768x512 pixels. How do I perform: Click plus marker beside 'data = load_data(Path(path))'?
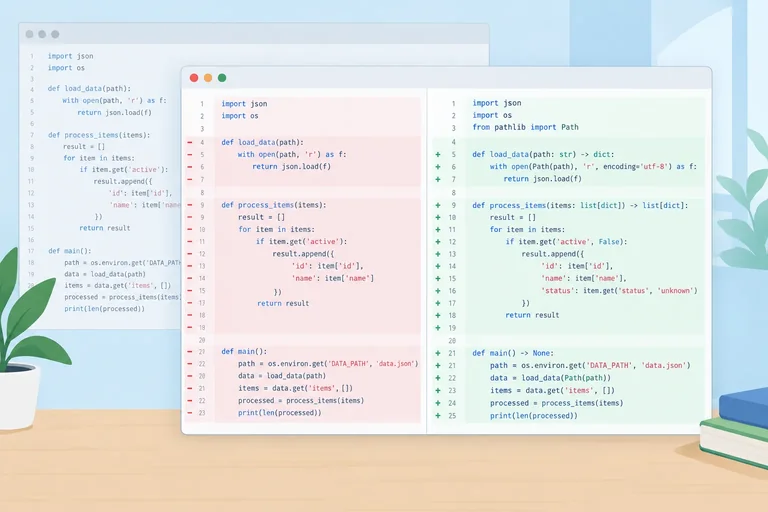[438, 378]
